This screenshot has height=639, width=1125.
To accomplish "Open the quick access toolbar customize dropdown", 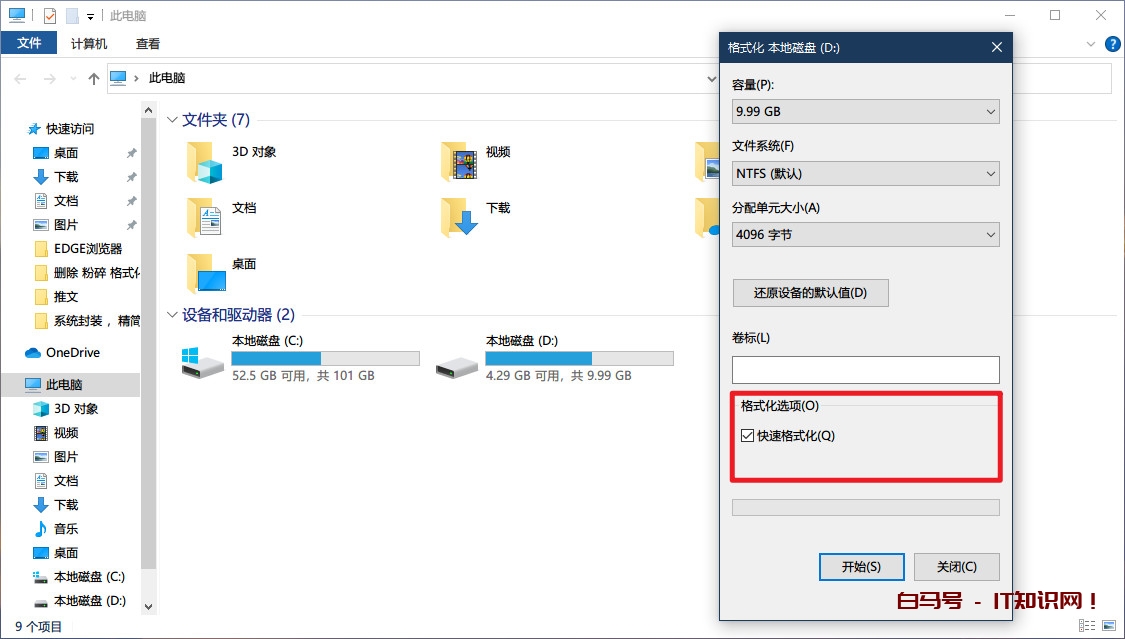I will coord(90,16).
